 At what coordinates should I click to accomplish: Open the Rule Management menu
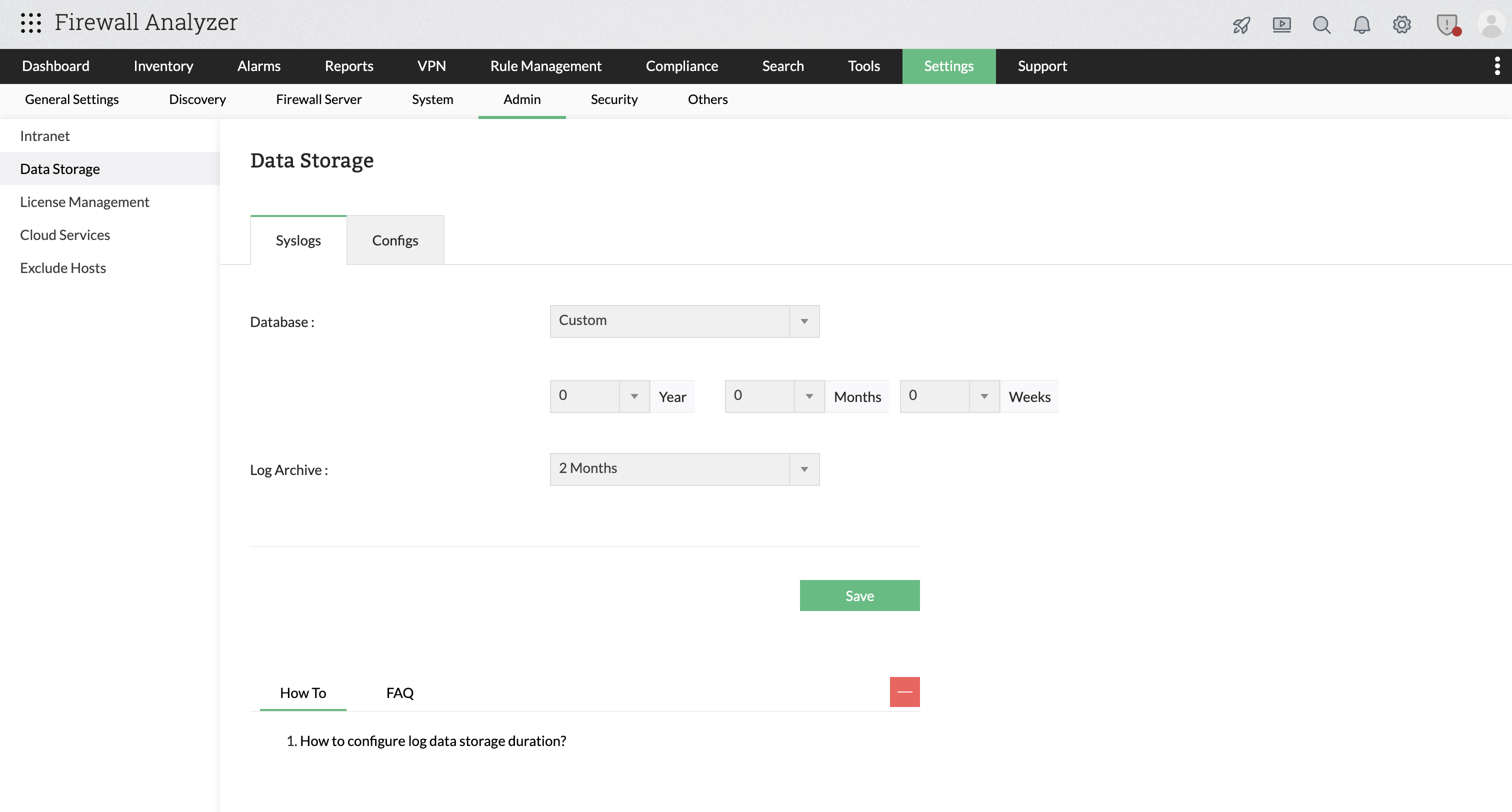[x=545, y=66]
